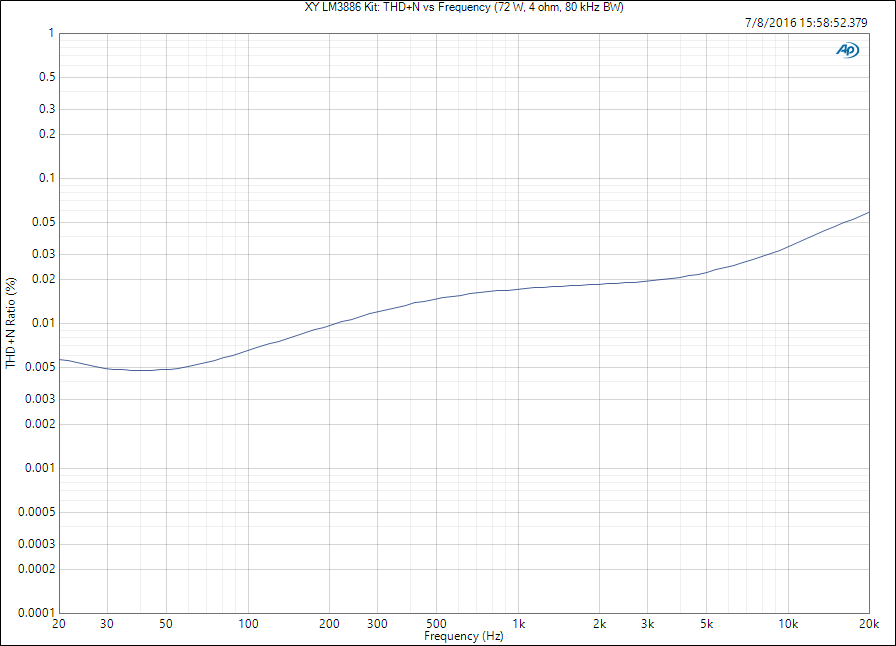Click the '0.0005' y-axis tick label
The width and height of the screenshot is (896, 646).
37,512
